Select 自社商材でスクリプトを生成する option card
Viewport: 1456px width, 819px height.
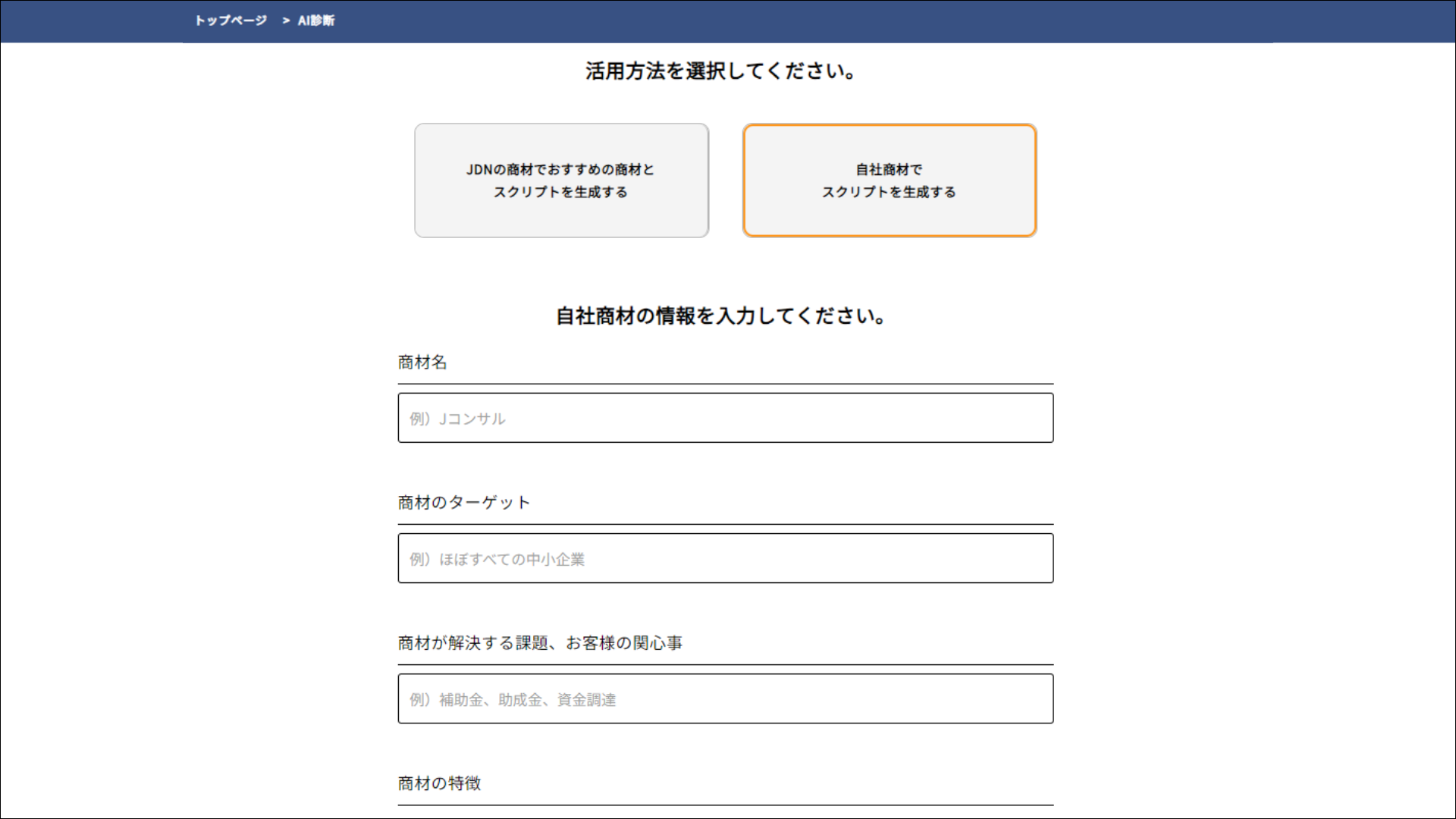[x=889, y=180]
